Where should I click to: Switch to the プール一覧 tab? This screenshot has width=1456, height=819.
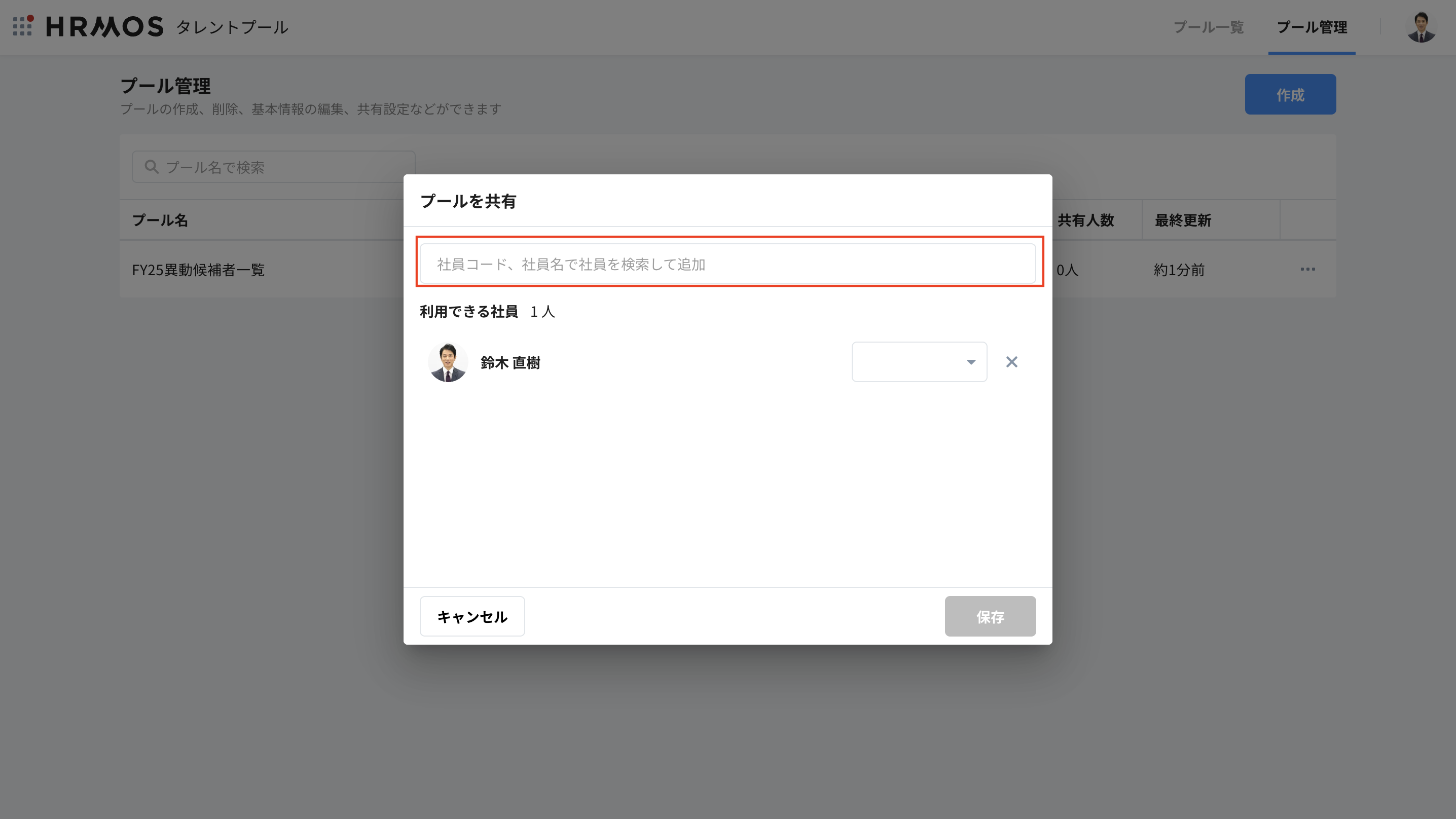click(x=1209, y=27)
